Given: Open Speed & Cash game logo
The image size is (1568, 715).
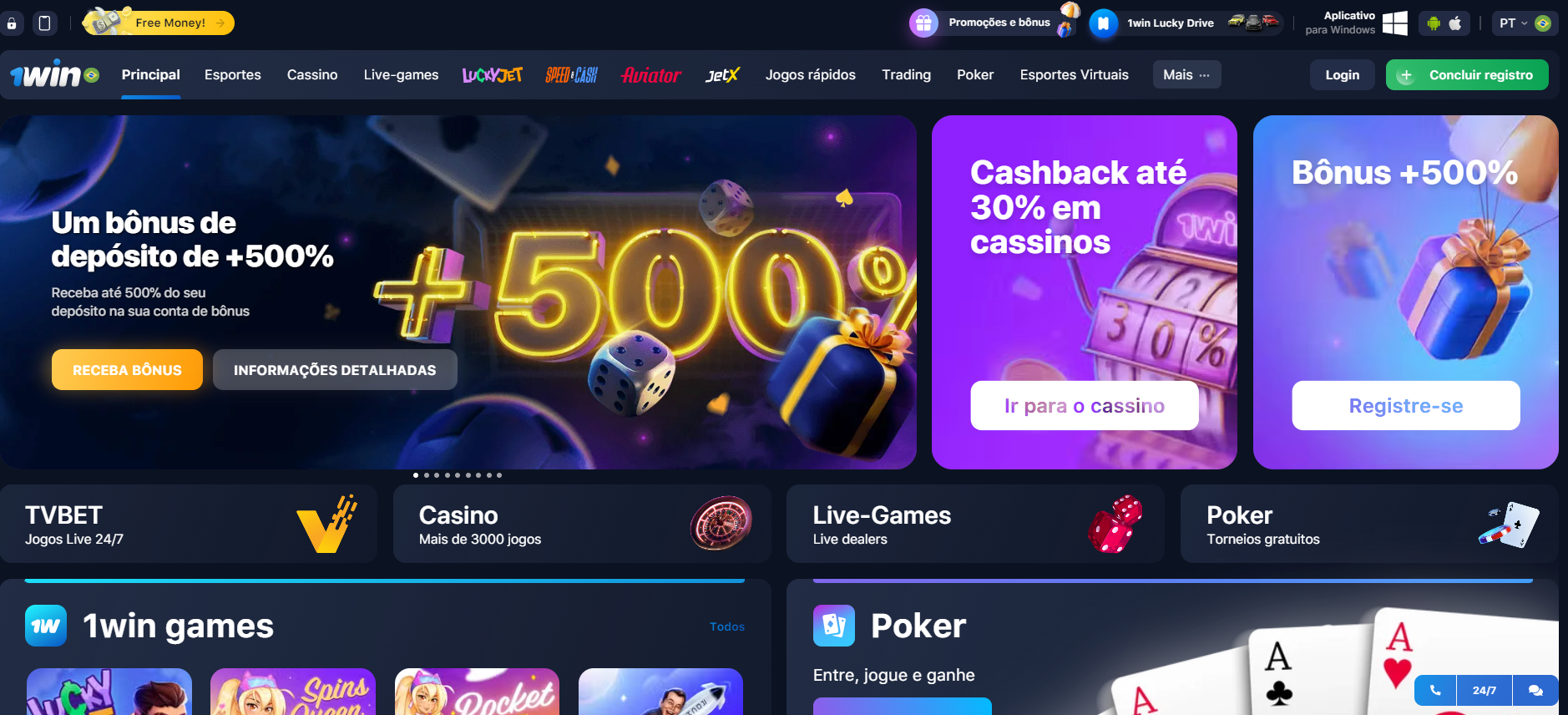Looking at the screenshot, I should 572,75.
